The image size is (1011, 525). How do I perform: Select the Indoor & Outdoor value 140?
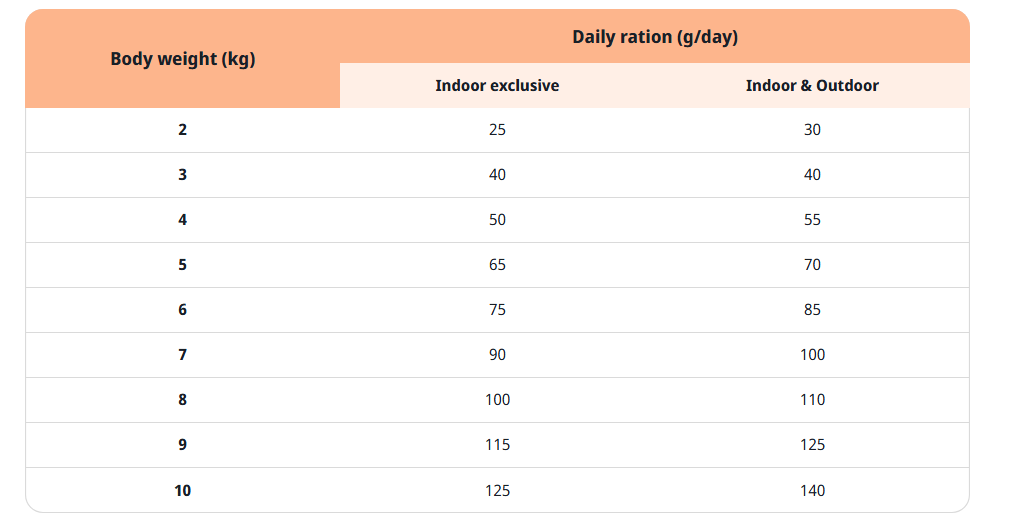pyautogui.click(x=812, y=490)
